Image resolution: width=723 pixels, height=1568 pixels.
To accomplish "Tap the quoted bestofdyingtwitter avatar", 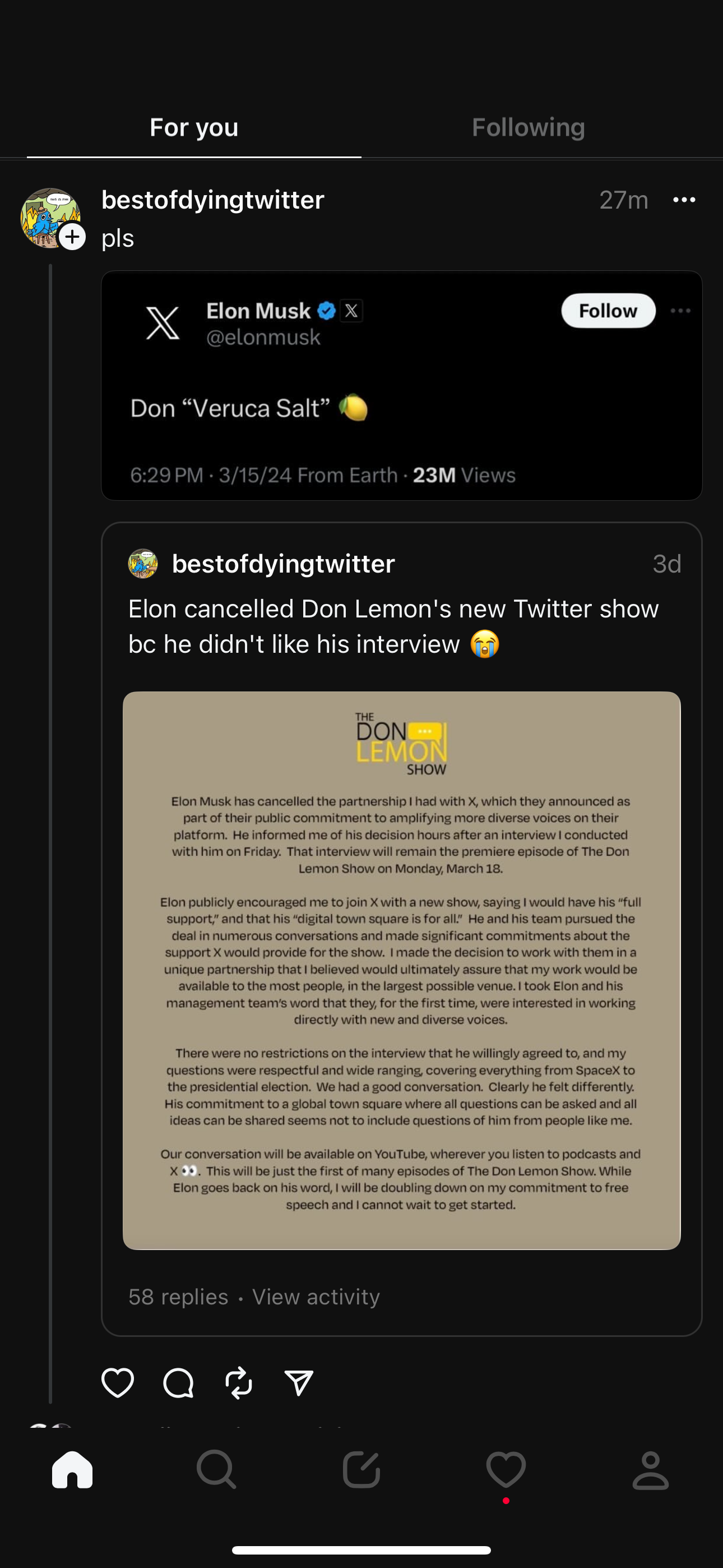I will (x=143, y=564).
